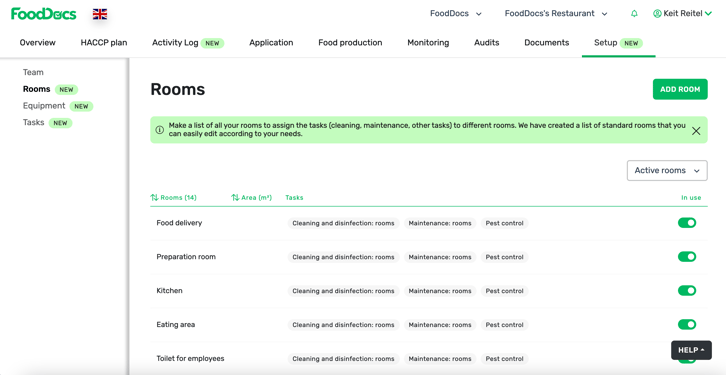Go to the Audits tab
The width and height of the screenshot is (726, 375).
[x=487, y=43]
